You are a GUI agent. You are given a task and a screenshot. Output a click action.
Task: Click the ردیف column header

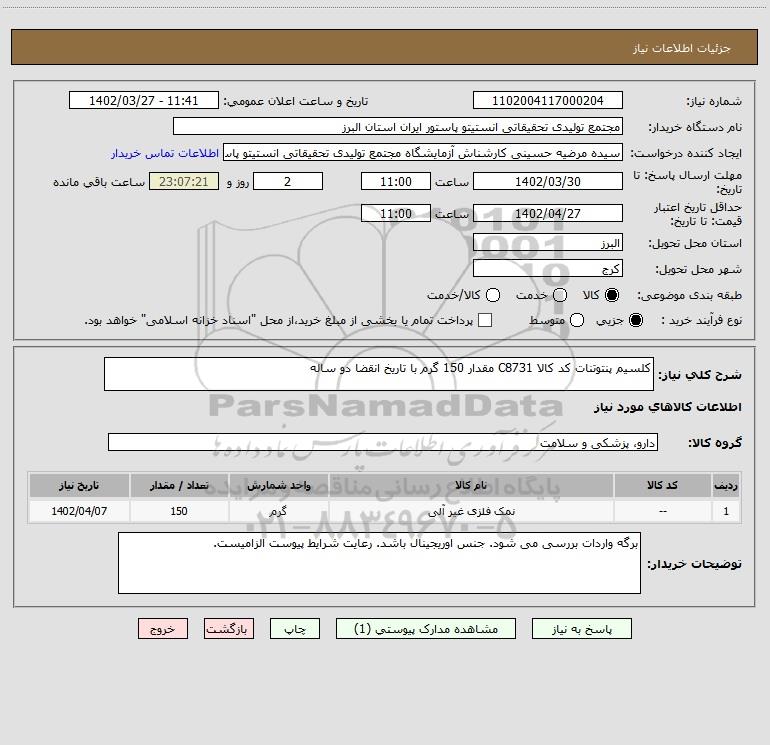[x=726, y=485]
